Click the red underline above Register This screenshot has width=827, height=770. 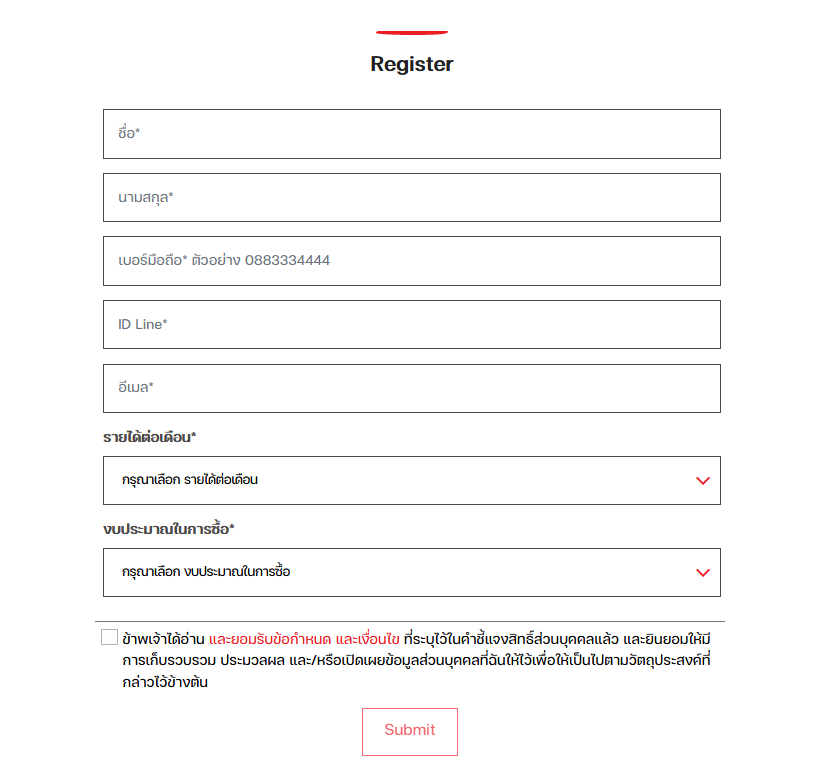click(412, 33)
